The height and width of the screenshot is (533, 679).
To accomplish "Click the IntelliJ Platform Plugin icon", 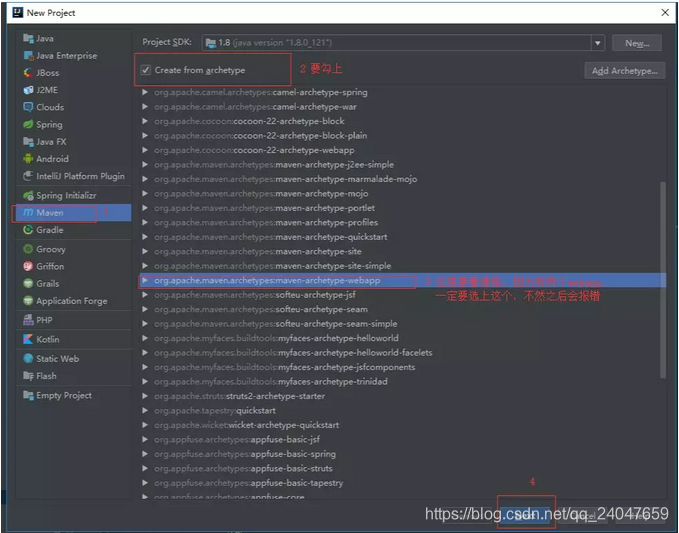I will (28, 176).
